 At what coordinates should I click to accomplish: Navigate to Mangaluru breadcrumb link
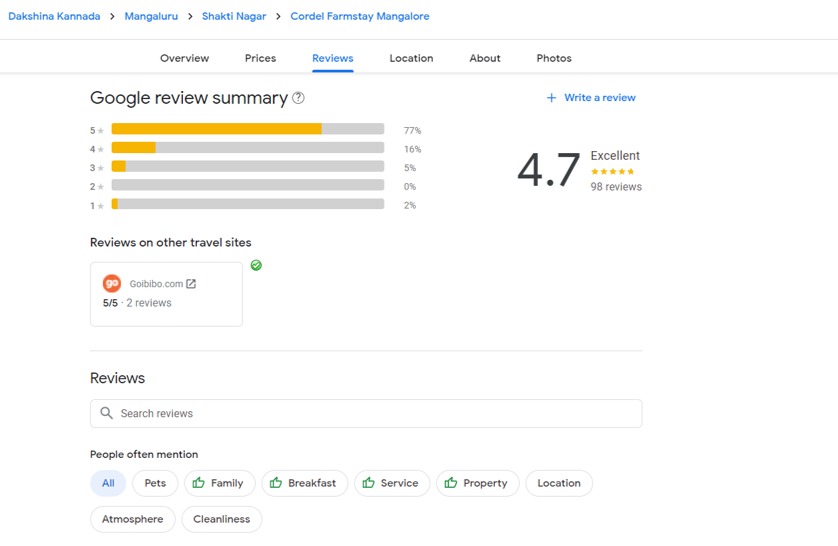pyautogui.click(x=151, y=17)
